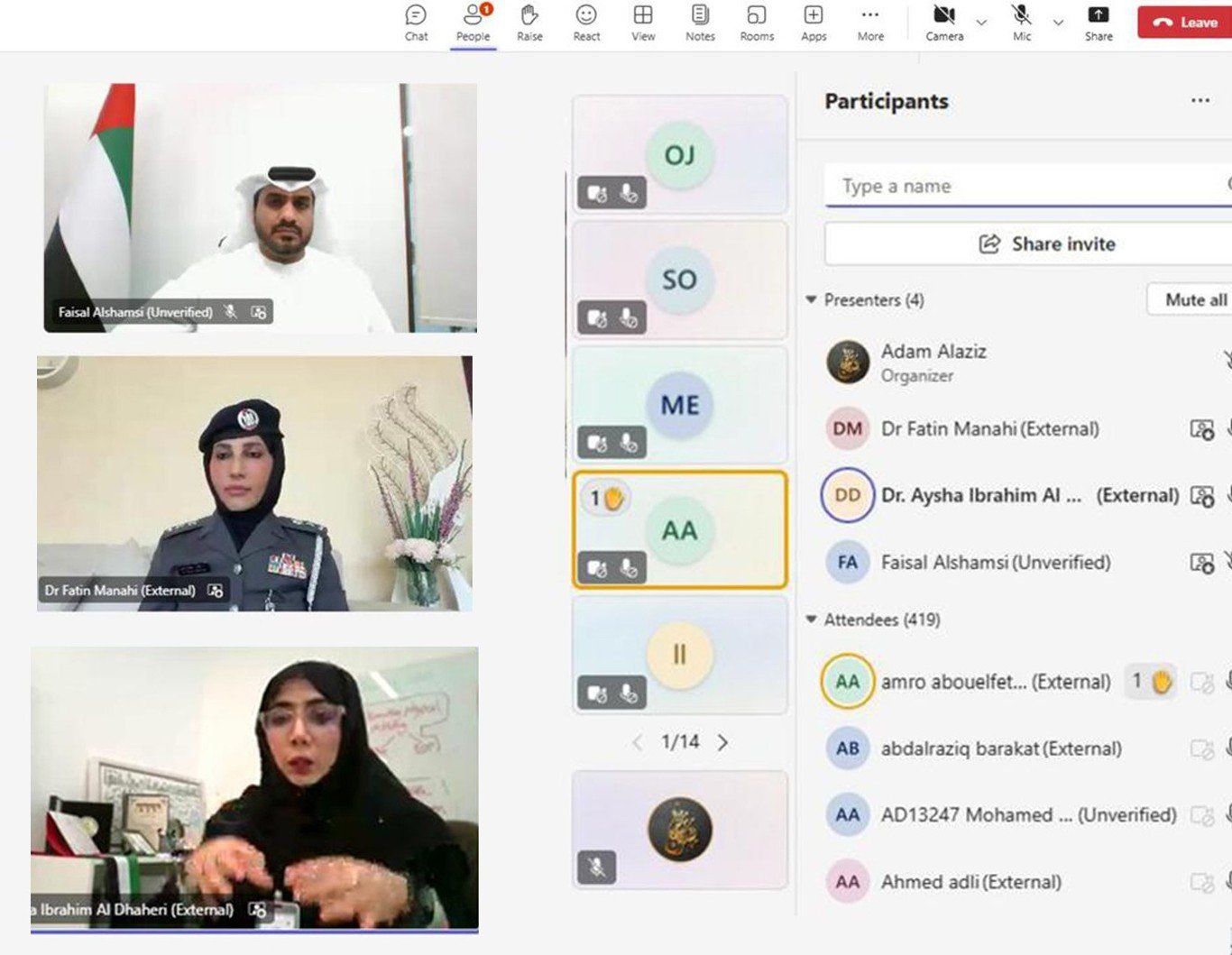Screen dimensions: 1232x955
Task: Expand the Camera options dropdown arrow
Action: (x=982, y=23)
